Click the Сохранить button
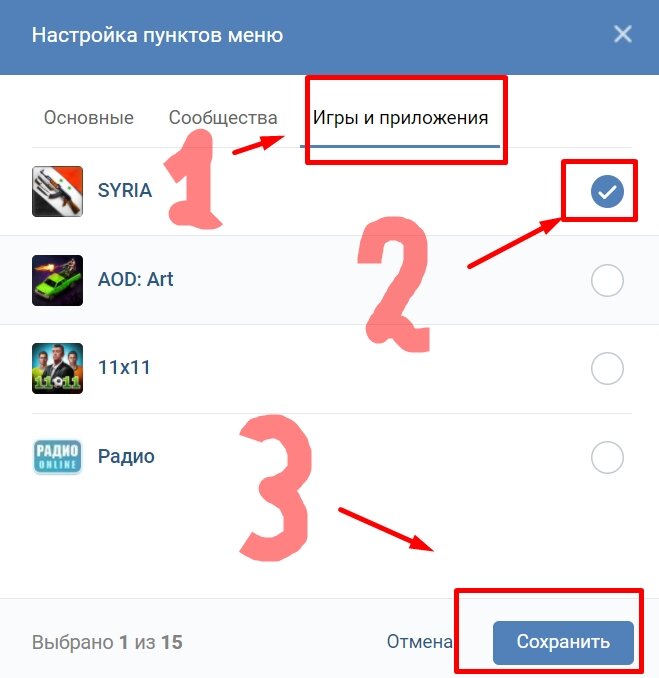Screen dimensions: 659x678 563,643
